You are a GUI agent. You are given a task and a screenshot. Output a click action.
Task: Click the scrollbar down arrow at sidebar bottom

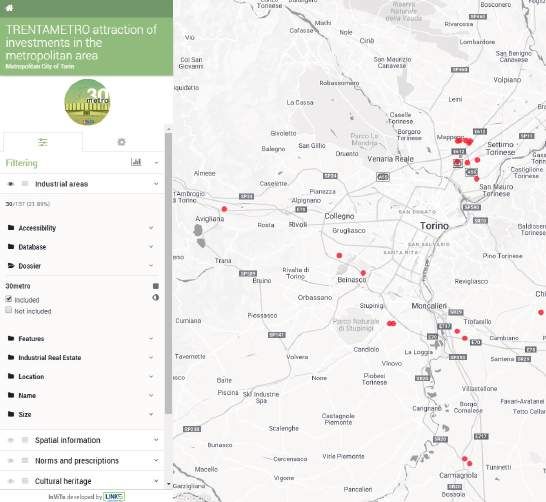pos(169,485)
